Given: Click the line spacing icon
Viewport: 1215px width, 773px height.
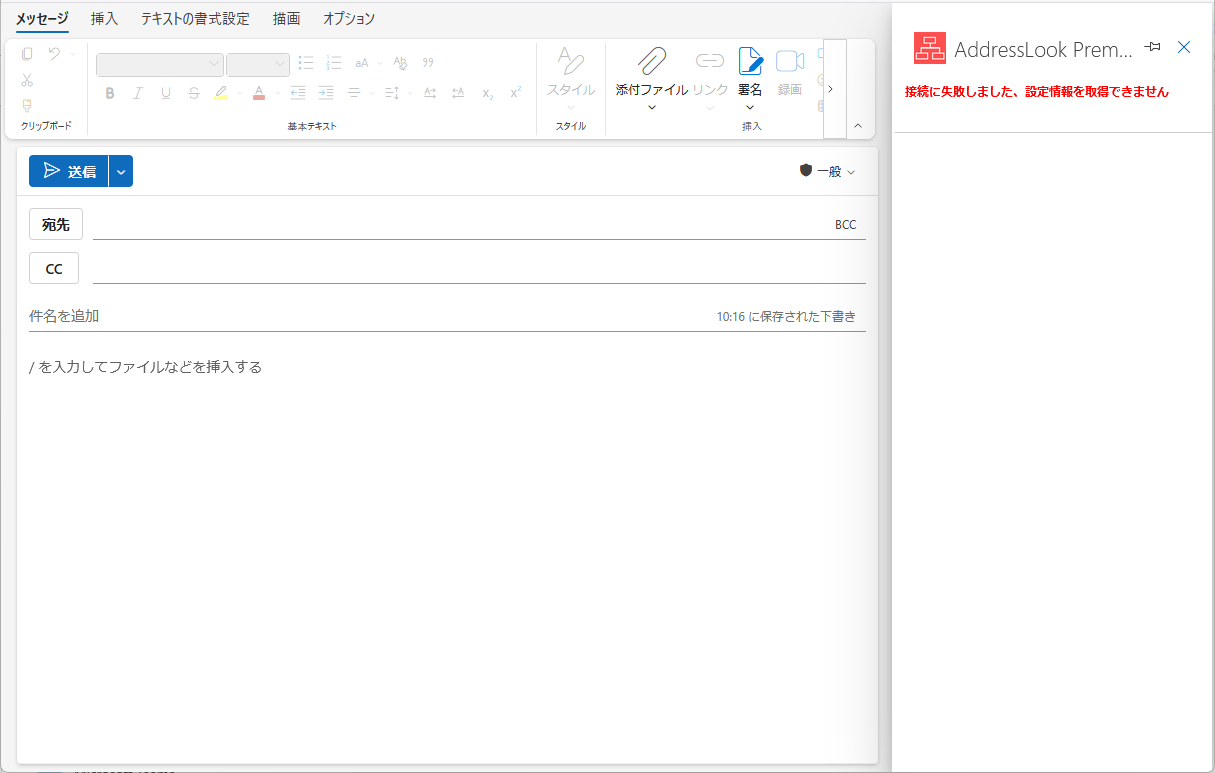Looking at the screenshot, I should tap(391, 93).
